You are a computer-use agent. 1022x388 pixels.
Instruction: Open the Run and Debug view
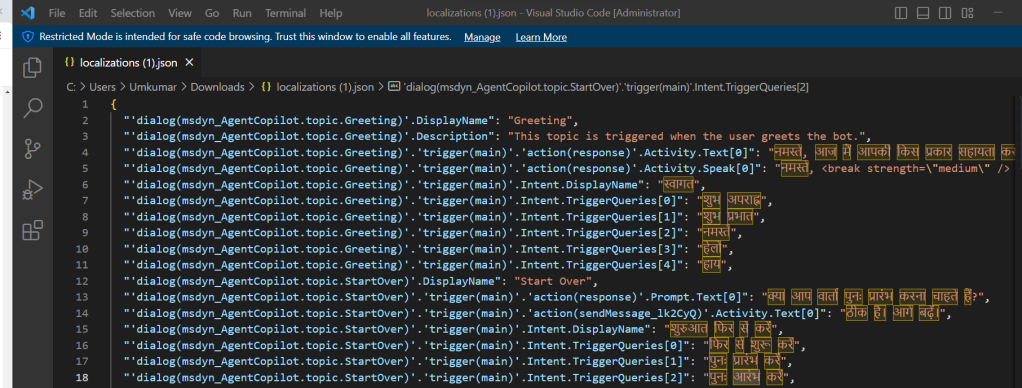pos(33,190)
